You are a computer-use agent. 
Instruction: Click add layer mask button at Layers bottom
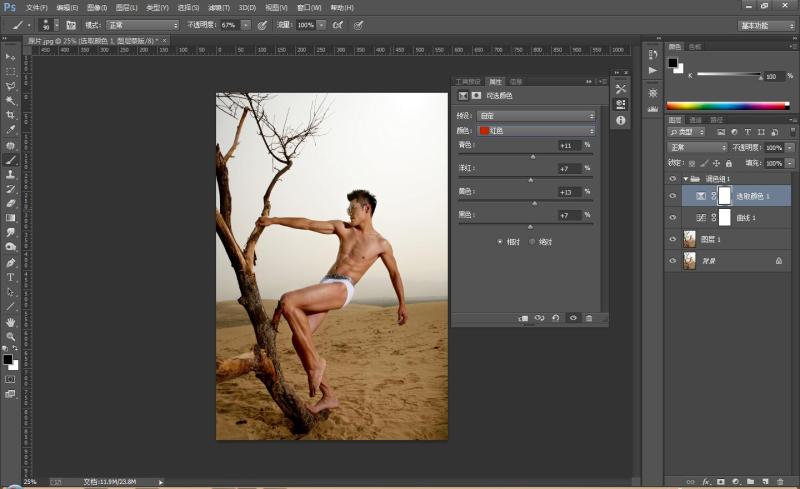click(x=720, y=481)
